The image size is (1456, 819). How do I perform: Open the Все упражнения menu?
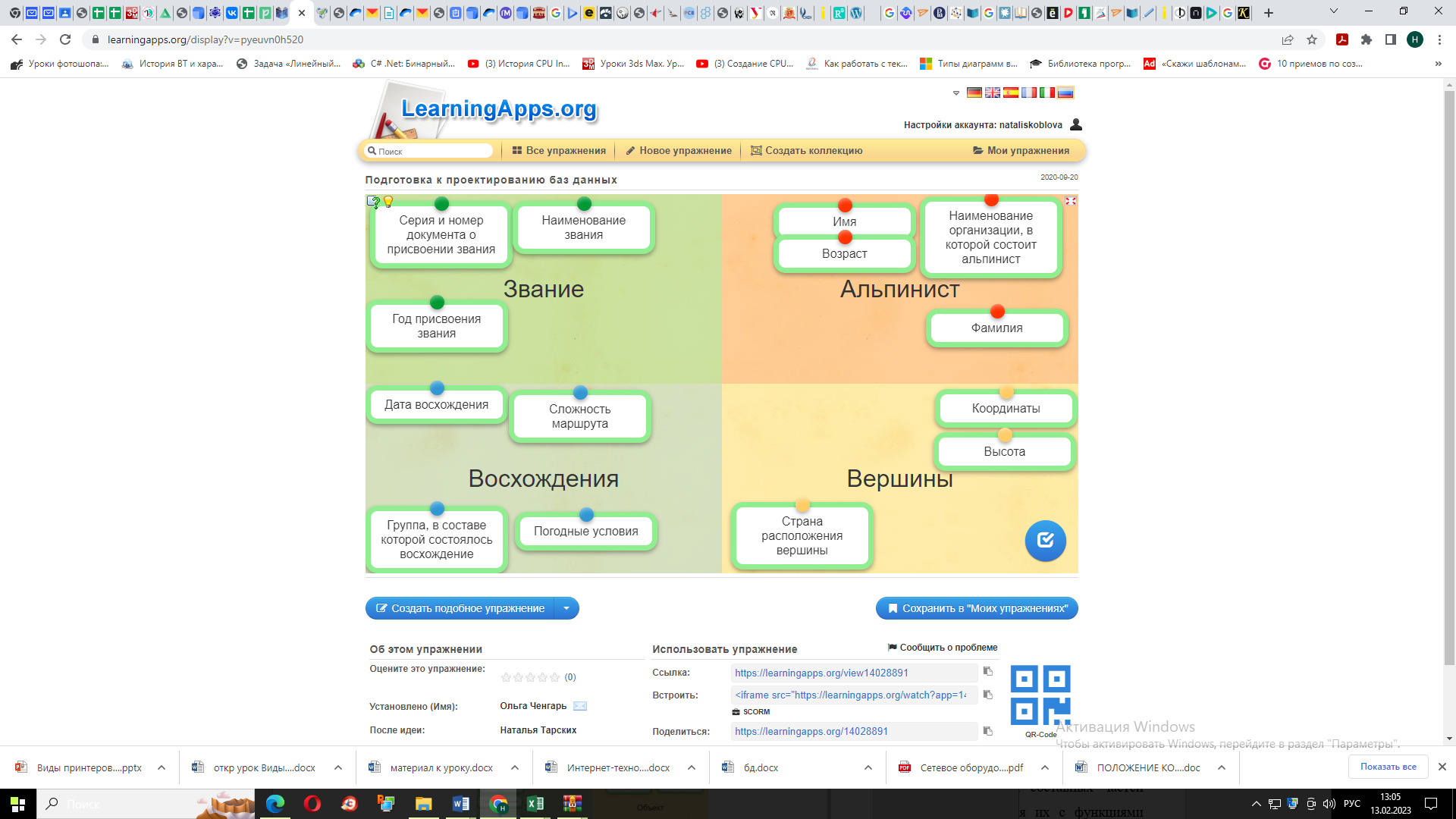[x=559, y=151]
